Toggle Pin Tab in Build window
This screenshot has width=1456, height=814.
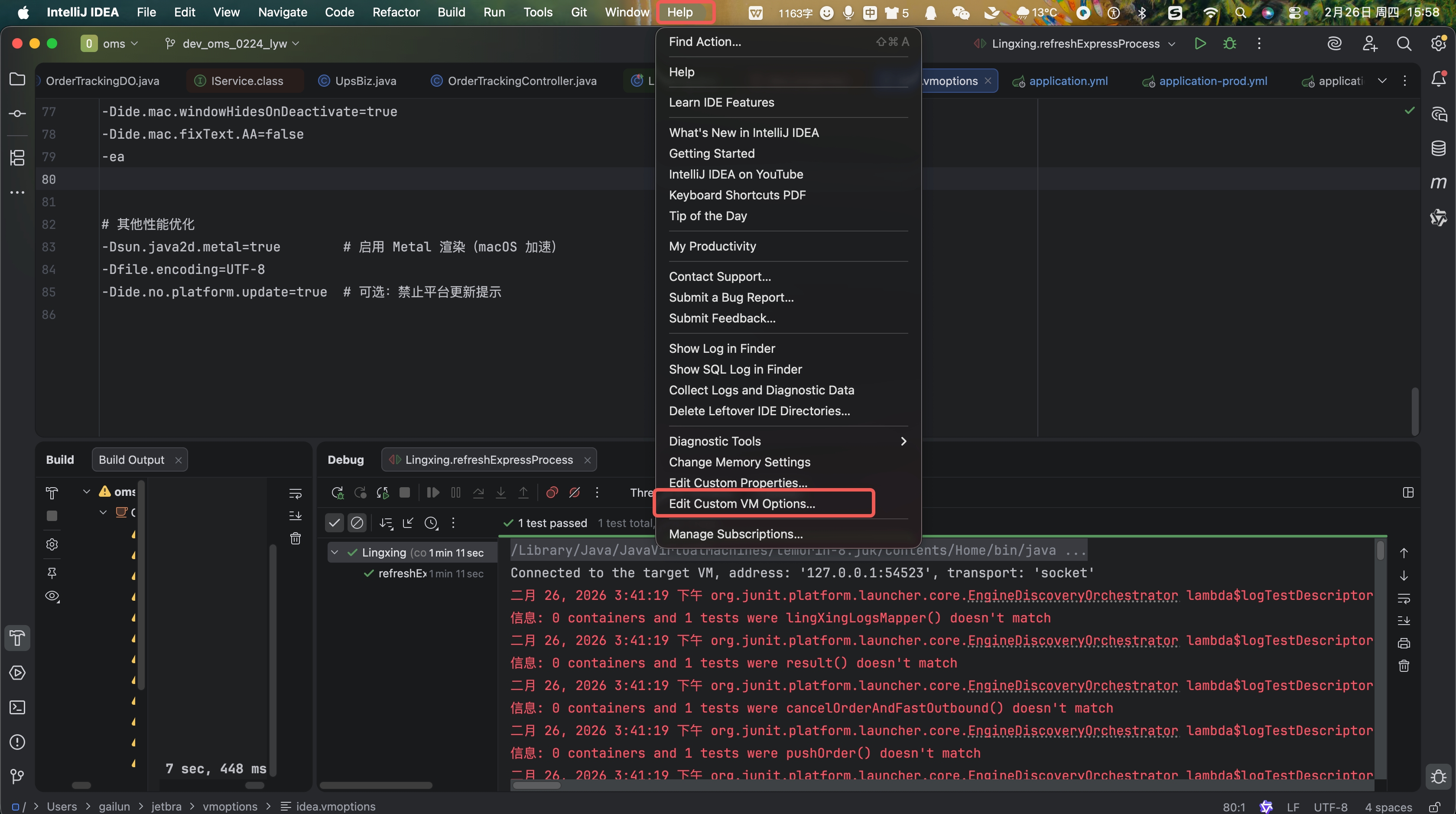click(52, 573)
